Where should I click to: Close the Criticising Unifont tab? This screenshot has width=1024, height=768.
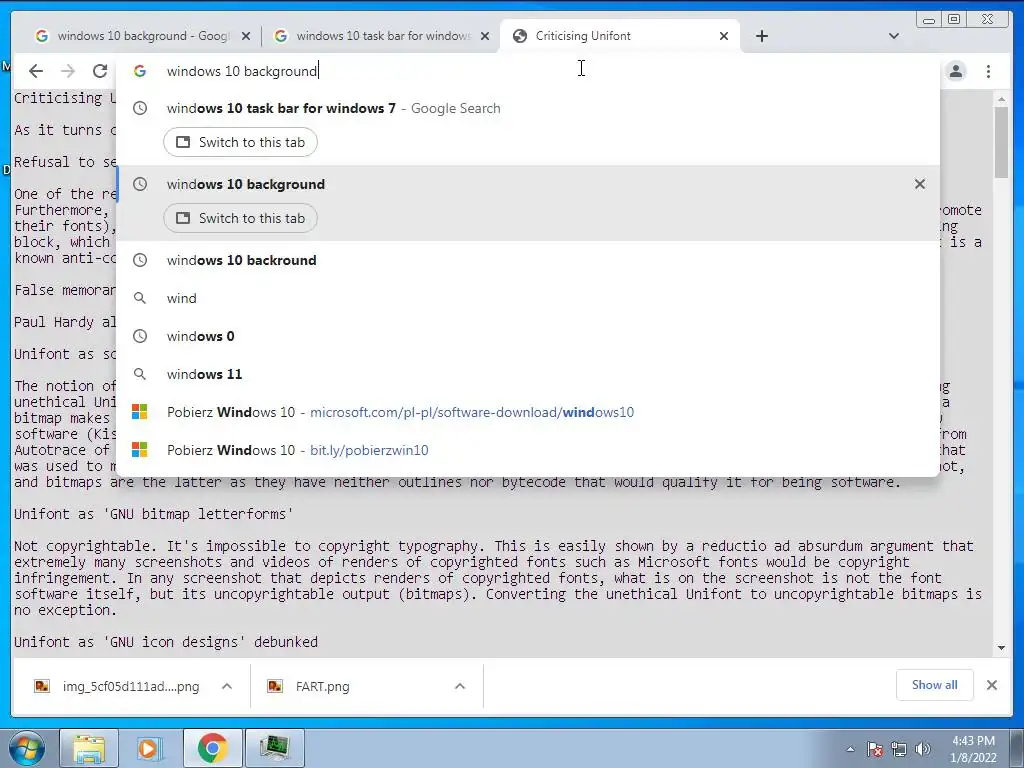[x=724, y=36]
